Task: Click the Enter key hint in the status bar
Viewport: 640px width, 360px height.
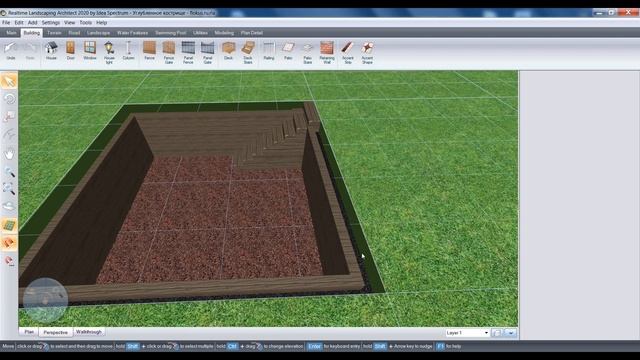Action: pos(314,346)
